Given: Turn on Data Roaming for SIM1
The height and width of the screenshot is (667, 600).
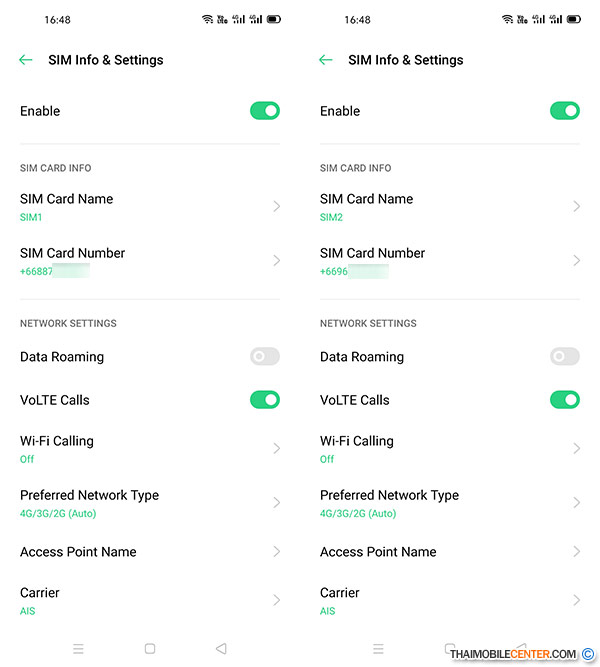Looking at the screenshot, I should [265, 357].
